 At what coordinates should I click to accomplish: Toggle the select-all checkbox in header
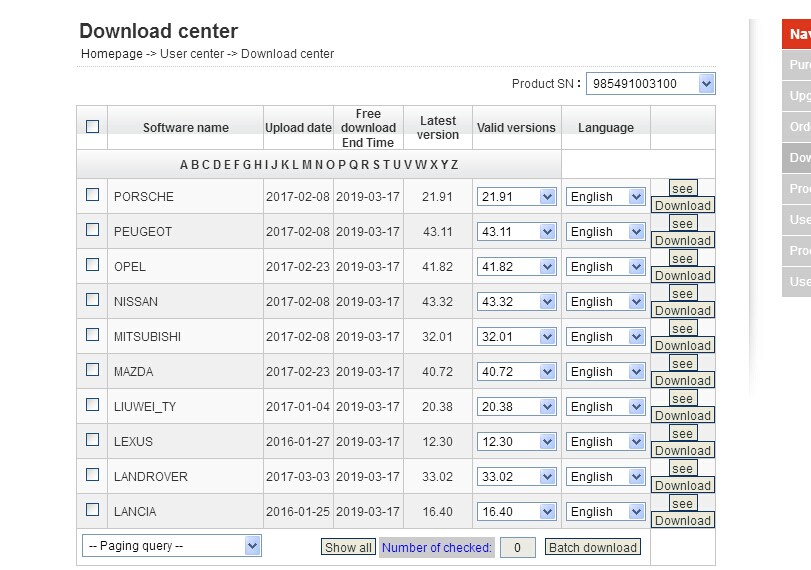point(93,127)
